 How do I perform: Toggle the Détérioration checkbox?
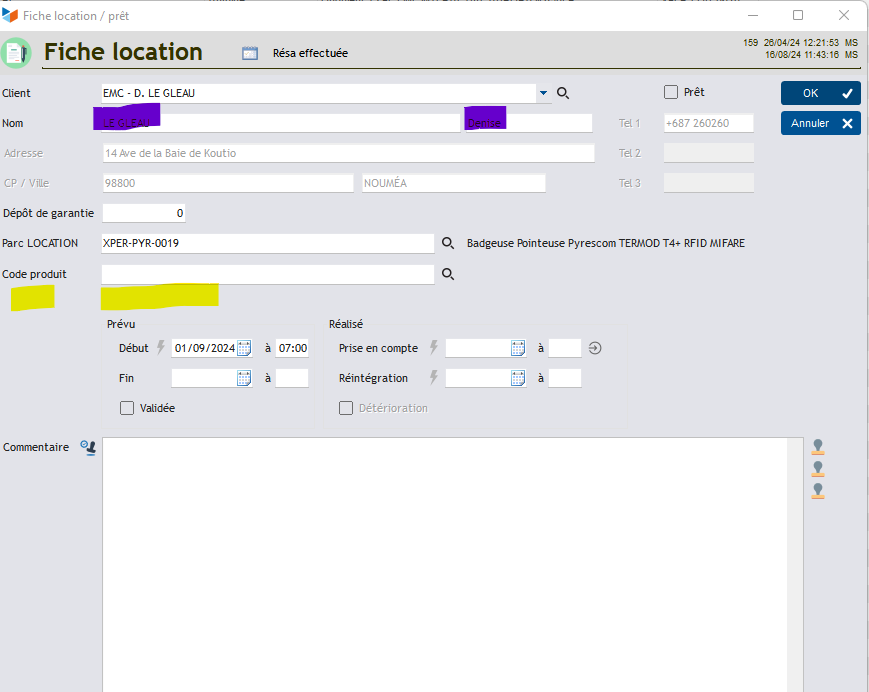click(346, 408)
